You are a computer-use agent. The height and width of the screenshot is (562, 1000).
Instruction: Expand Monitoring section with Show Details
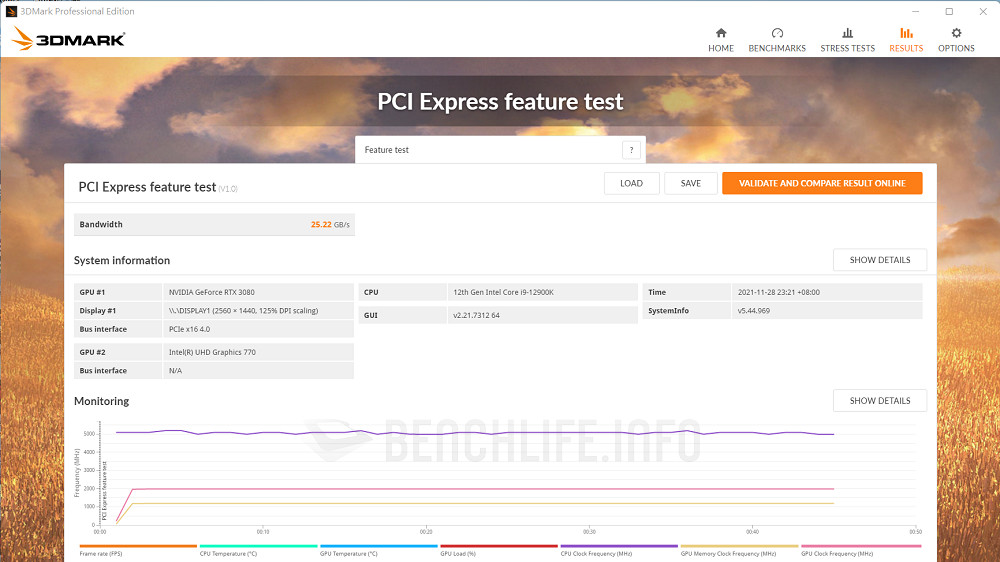879,401
